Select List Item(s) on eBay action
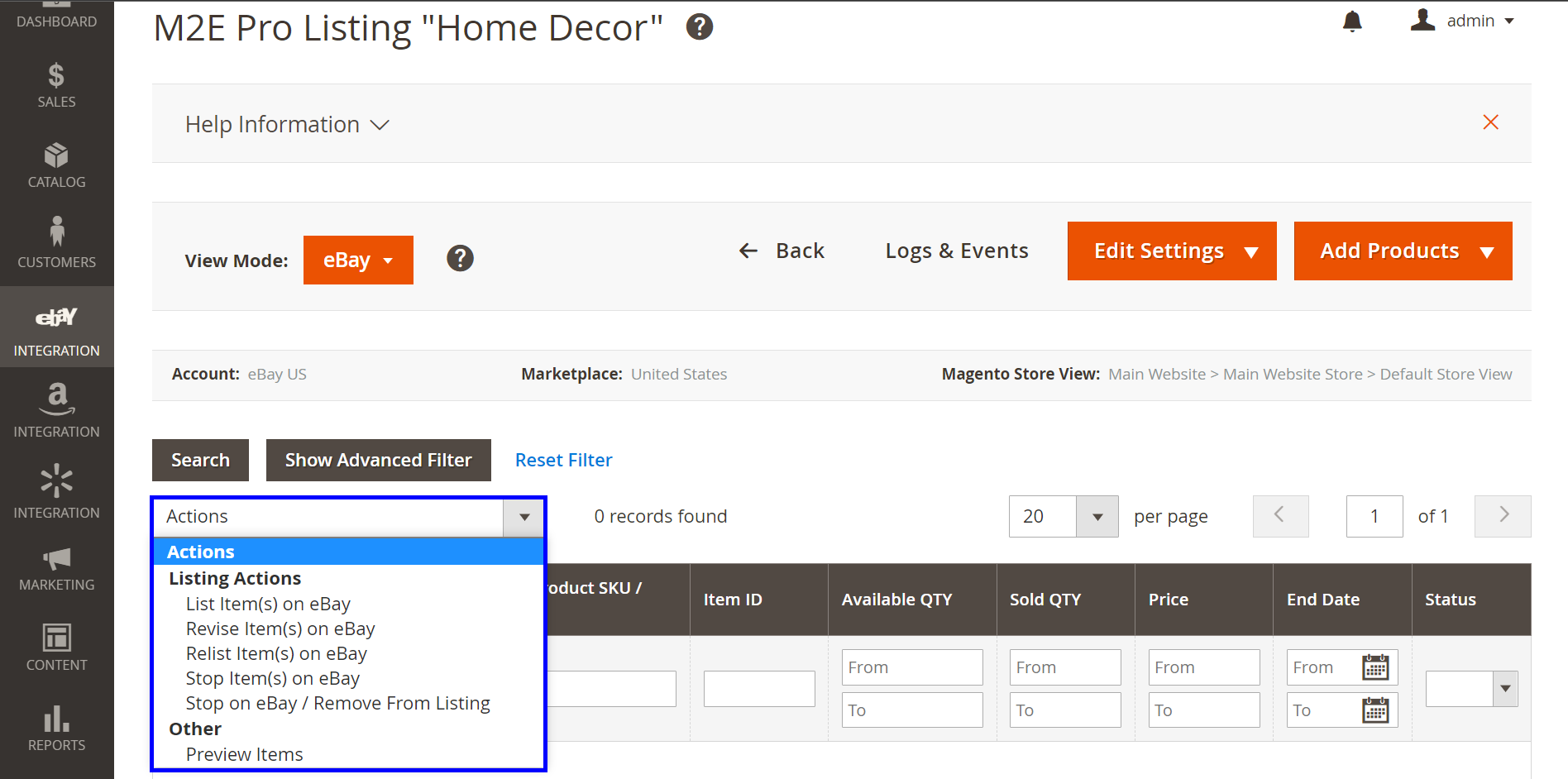Screen dimensions: 1568x779 click(x=268, y=605)
